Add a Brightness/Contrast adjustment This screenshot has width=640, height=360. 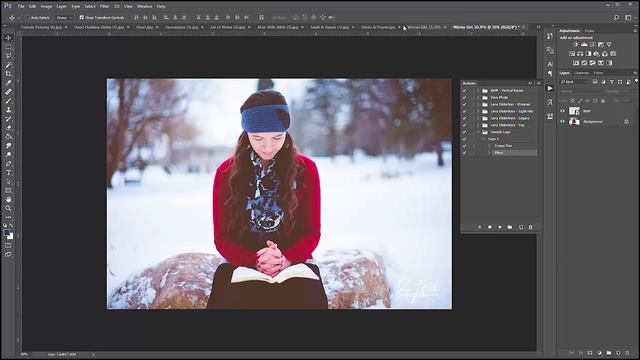(576, 44)
